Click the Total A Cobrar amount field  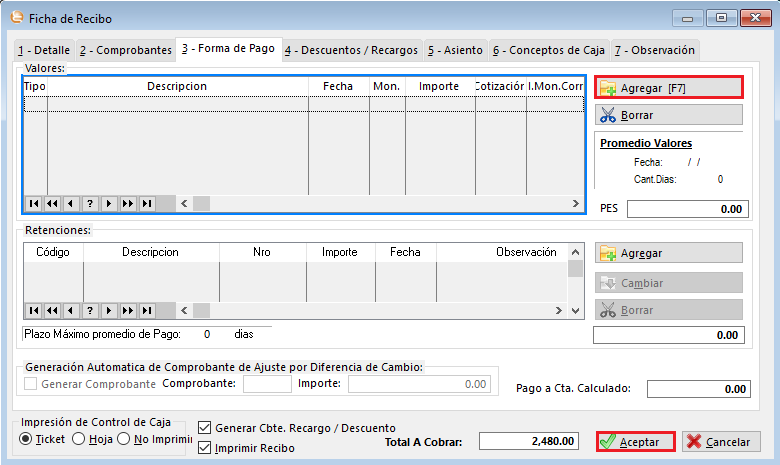tap(528, 441)
